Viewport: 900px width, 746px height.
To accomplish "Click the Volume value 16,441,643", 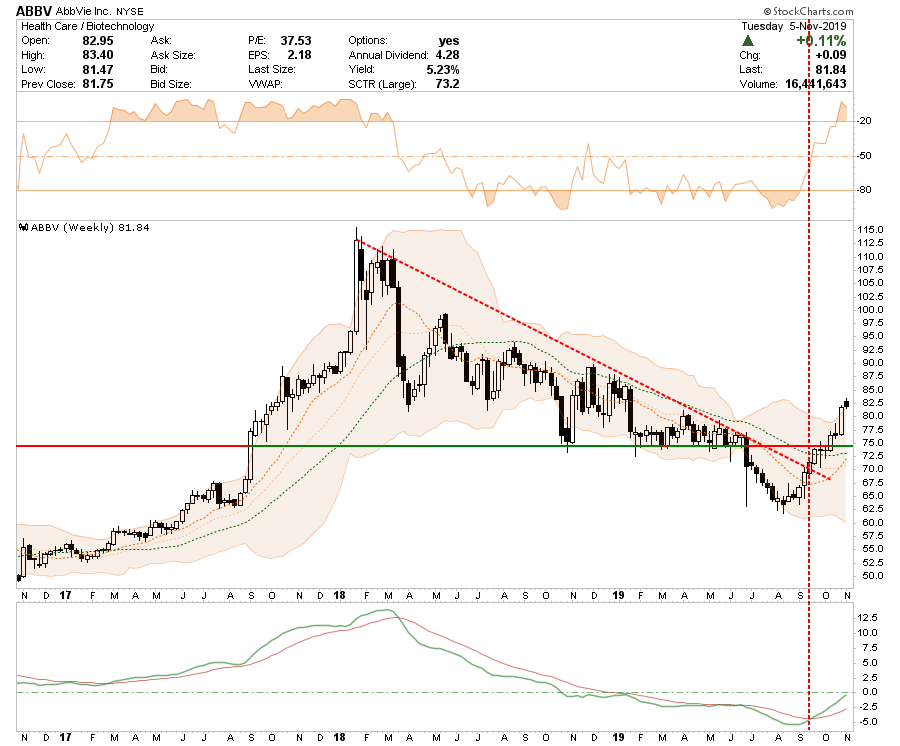I will point(816,84).
